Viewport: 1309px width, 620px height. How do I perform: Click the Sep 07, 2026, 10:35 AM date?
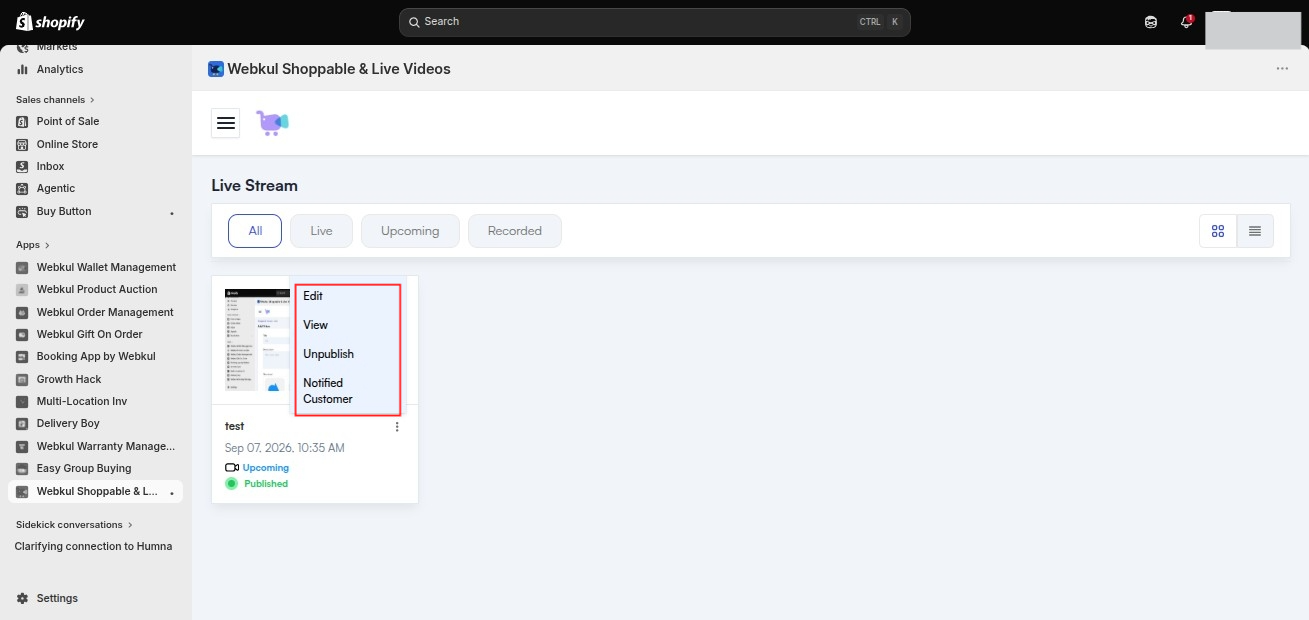285,448
